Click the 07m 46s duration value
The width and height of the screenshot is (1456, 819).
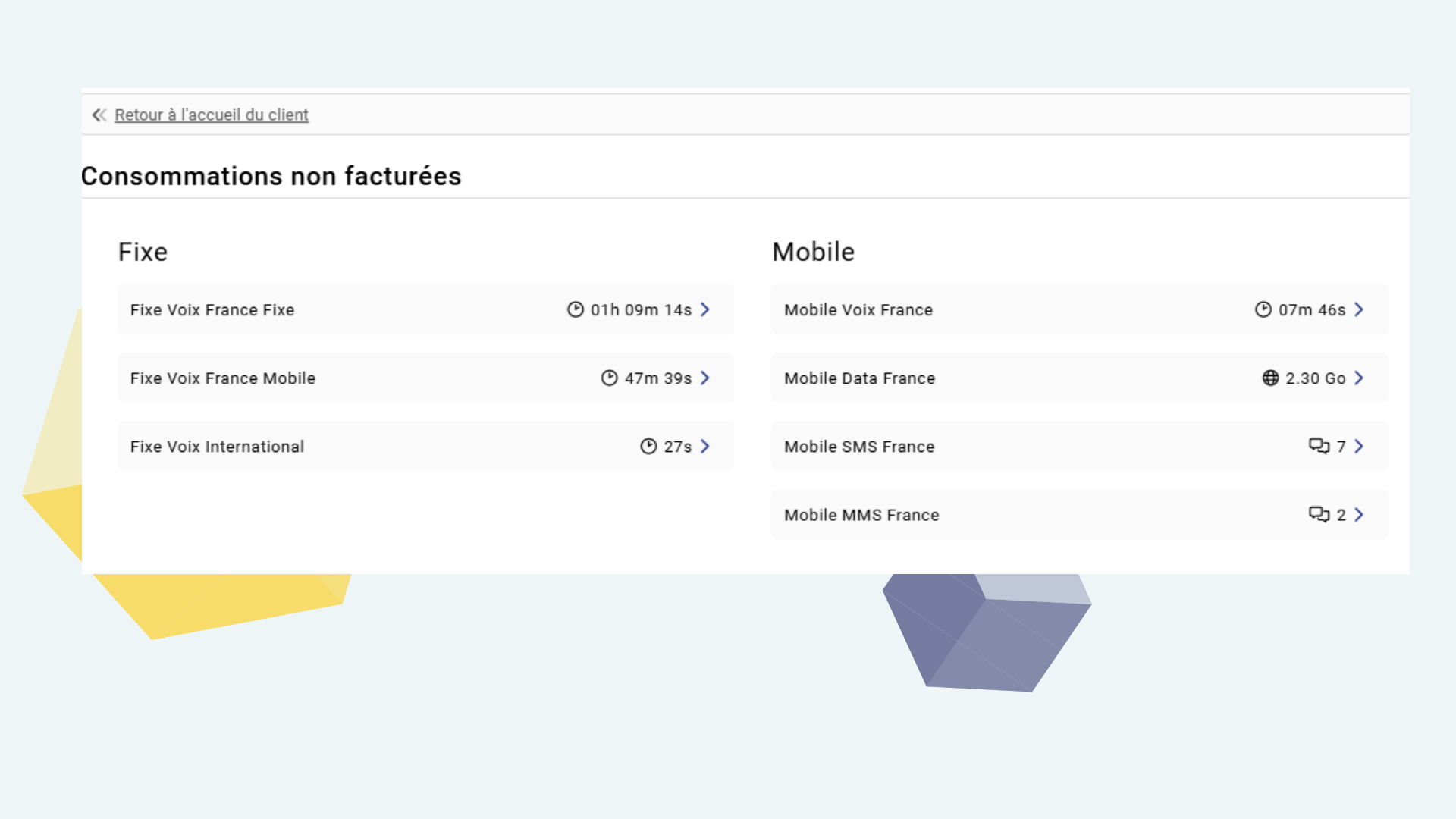click(1312, 310)
